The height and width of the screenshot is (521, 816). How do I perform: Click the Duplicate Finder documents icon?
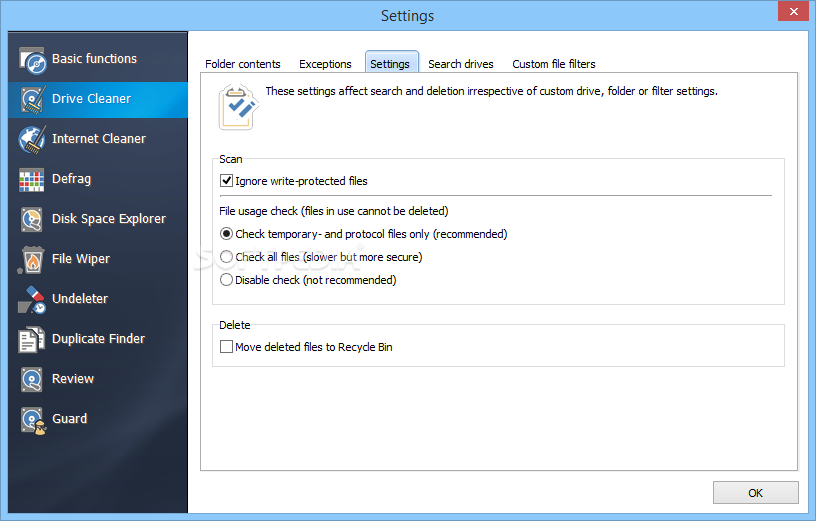click(x=31, y=340)
